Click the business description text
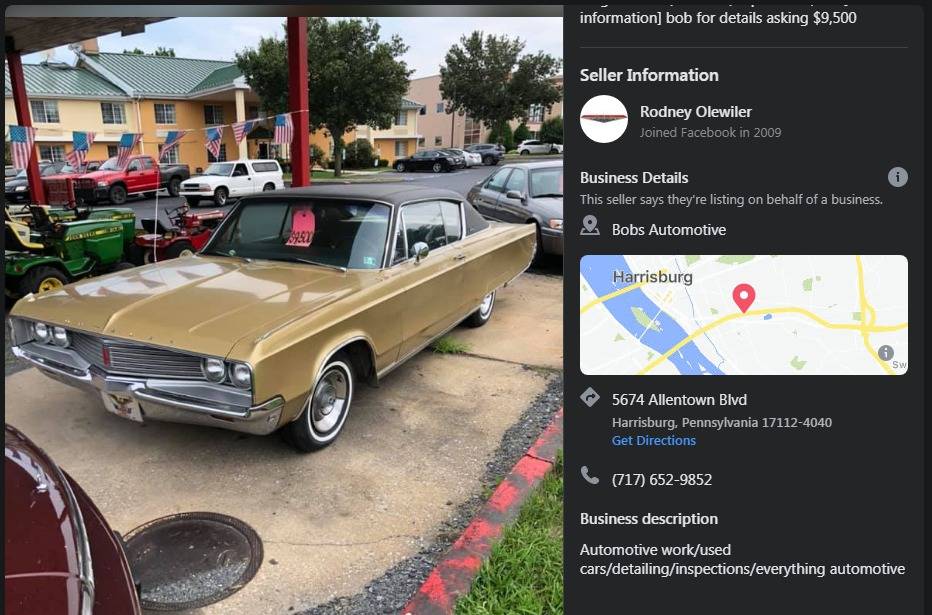The height and width of the screenshot is (615, 932). [742, 559]
